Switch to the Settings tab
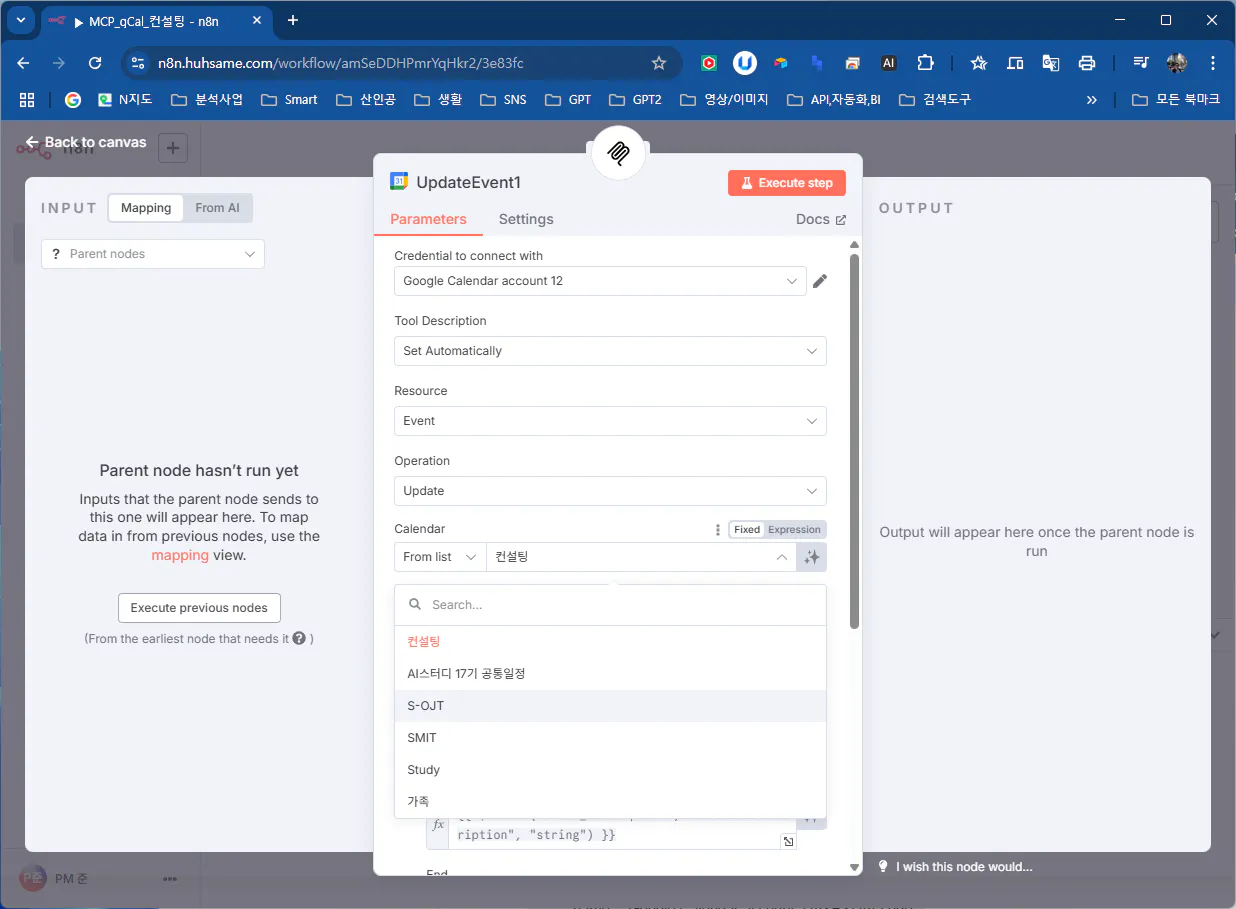 point(526,219)
